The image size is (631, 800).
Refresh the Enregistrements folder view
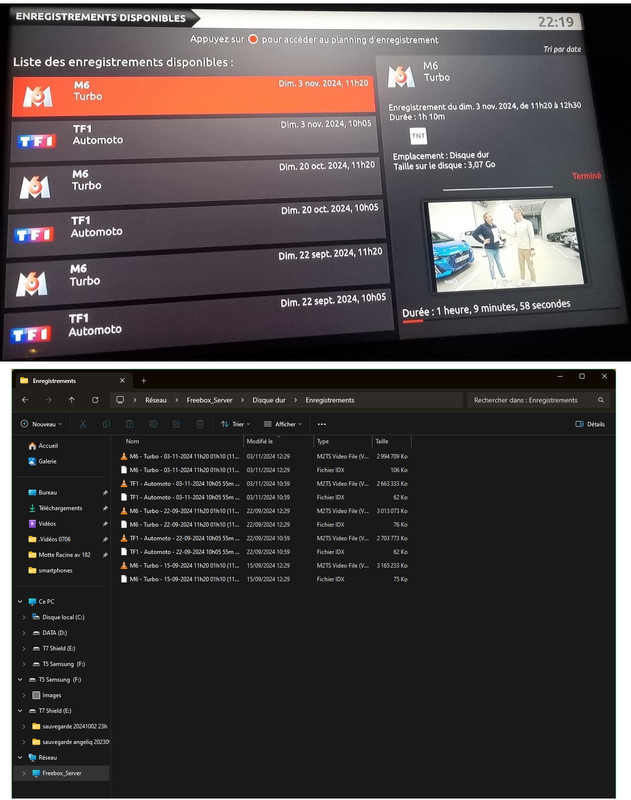pyautogui.click(x=95, y=400)
